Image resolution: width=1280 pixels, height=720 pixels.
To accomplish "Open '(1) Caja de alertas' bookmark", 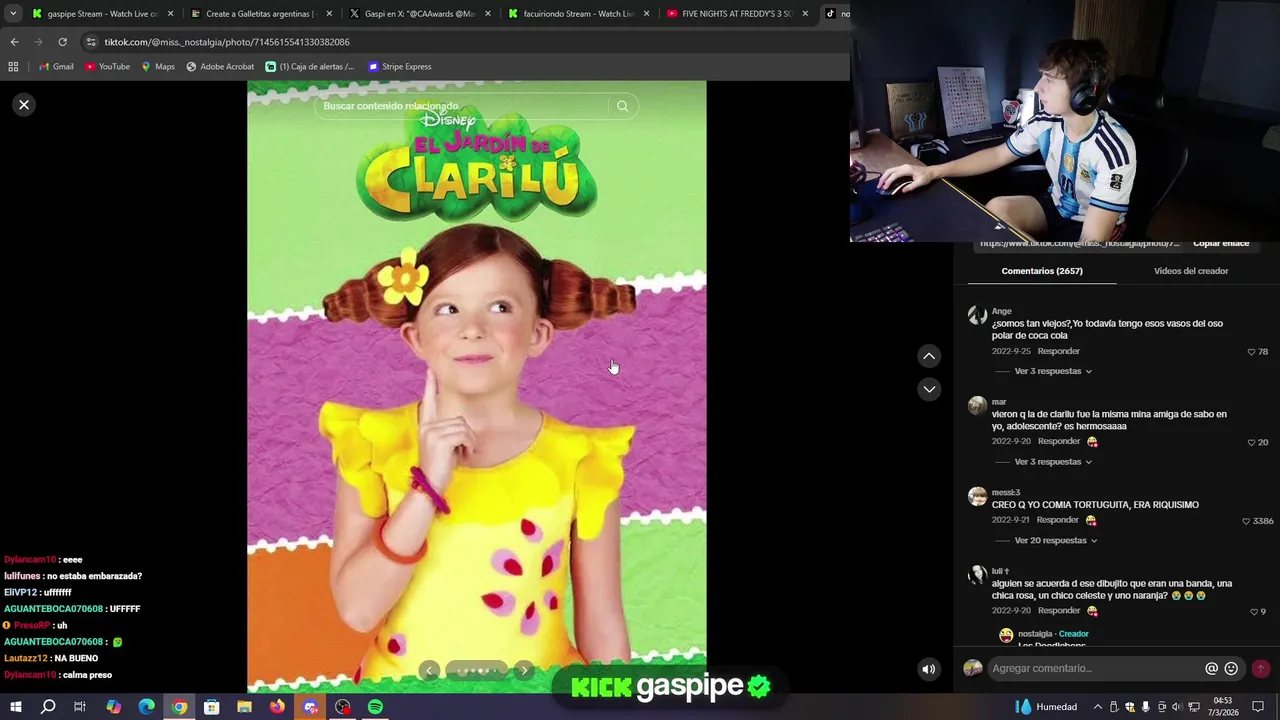I will (x=309, y=67).
